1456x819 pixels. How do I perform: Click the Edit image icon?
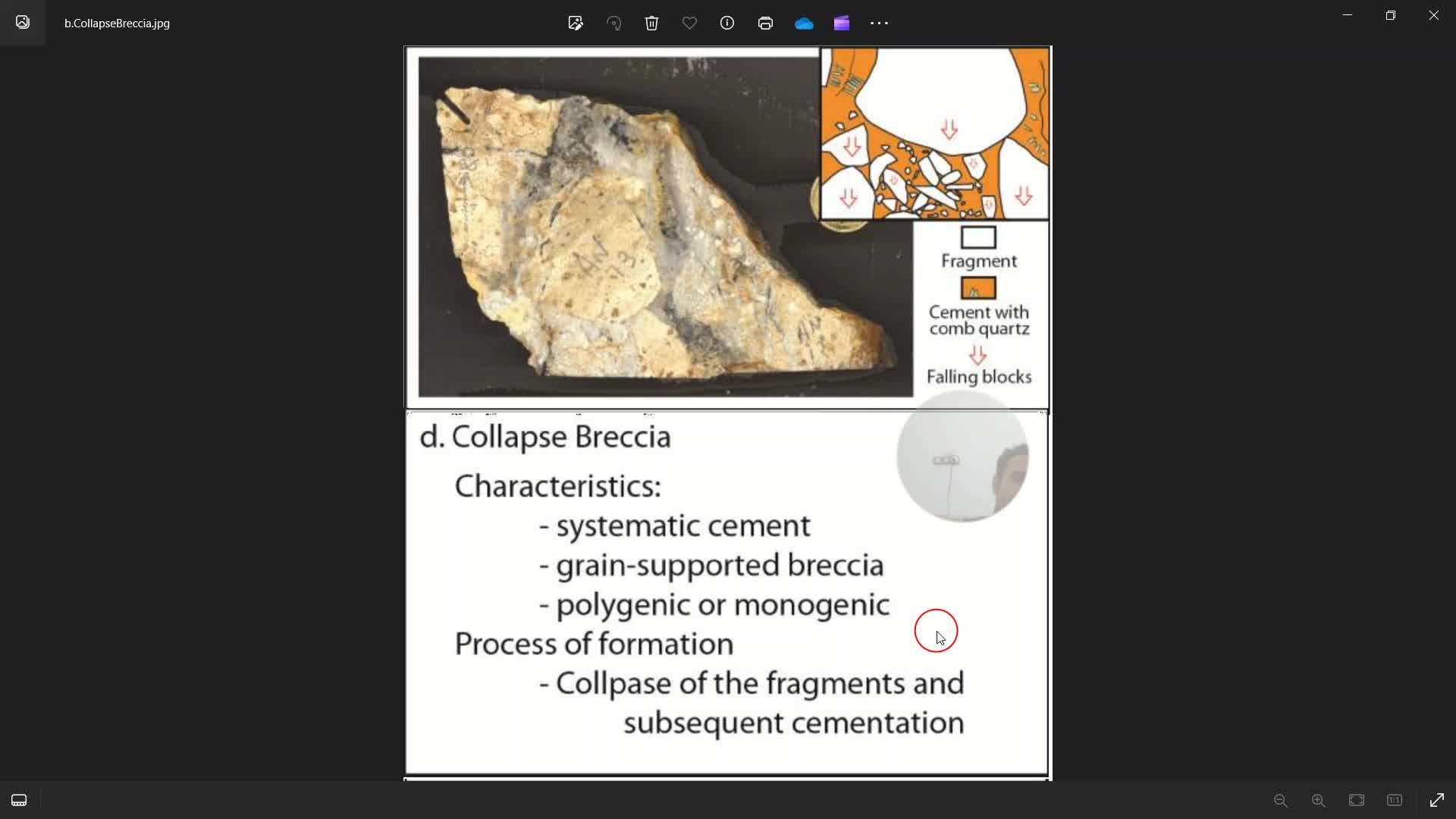click(x=576, y=23)
